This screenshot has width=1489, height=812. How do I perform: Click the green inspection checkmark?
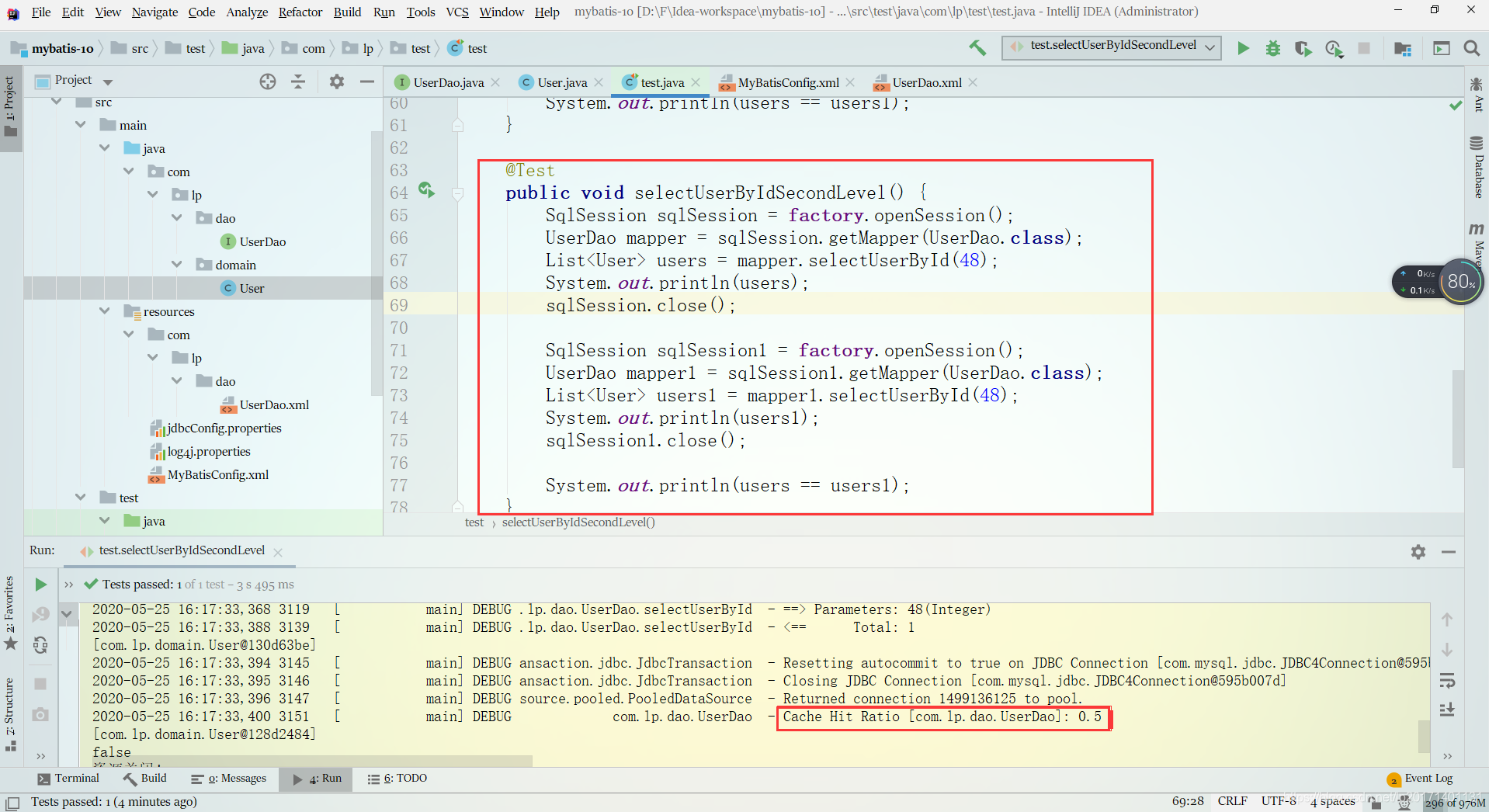(x=1456, y=105)
